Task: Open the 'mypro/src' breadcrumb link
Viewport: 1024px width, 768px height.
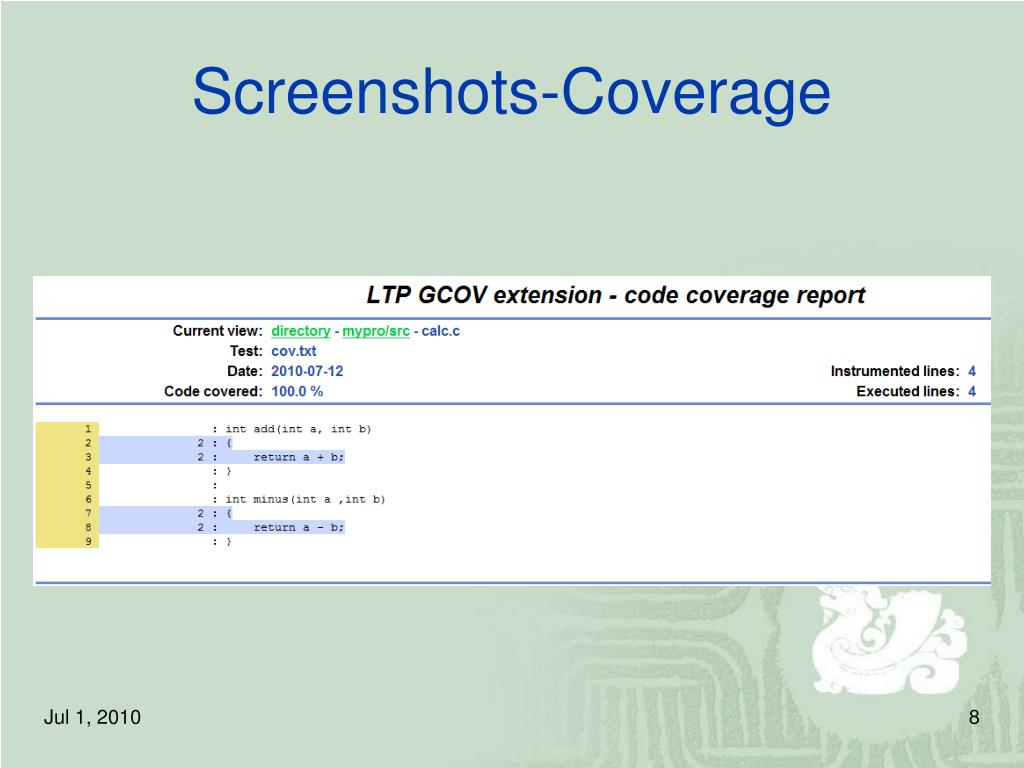Action: (x=376, y=331)
